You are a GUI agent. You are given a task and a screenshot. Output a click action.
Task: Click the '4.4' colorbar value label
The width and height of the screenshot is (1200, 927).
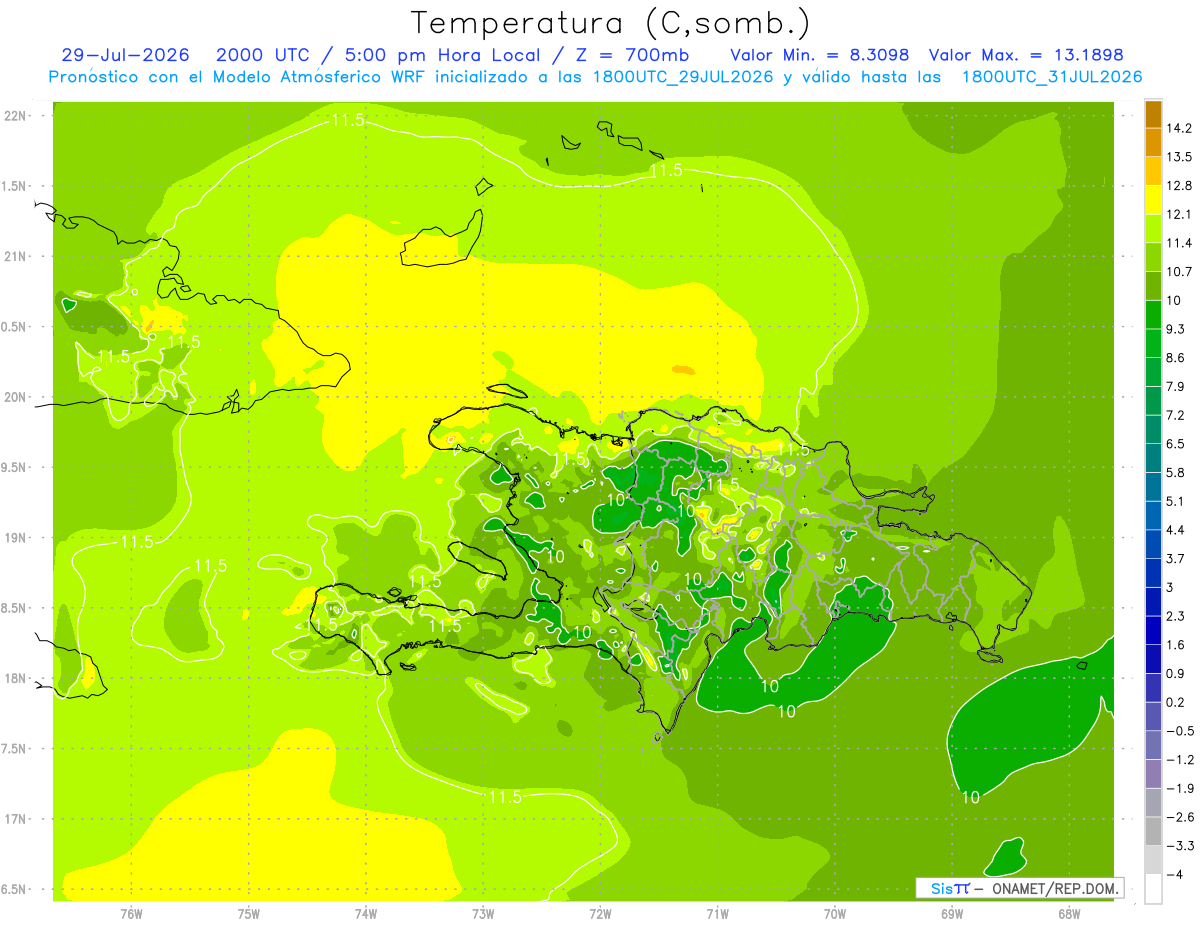1176,529
